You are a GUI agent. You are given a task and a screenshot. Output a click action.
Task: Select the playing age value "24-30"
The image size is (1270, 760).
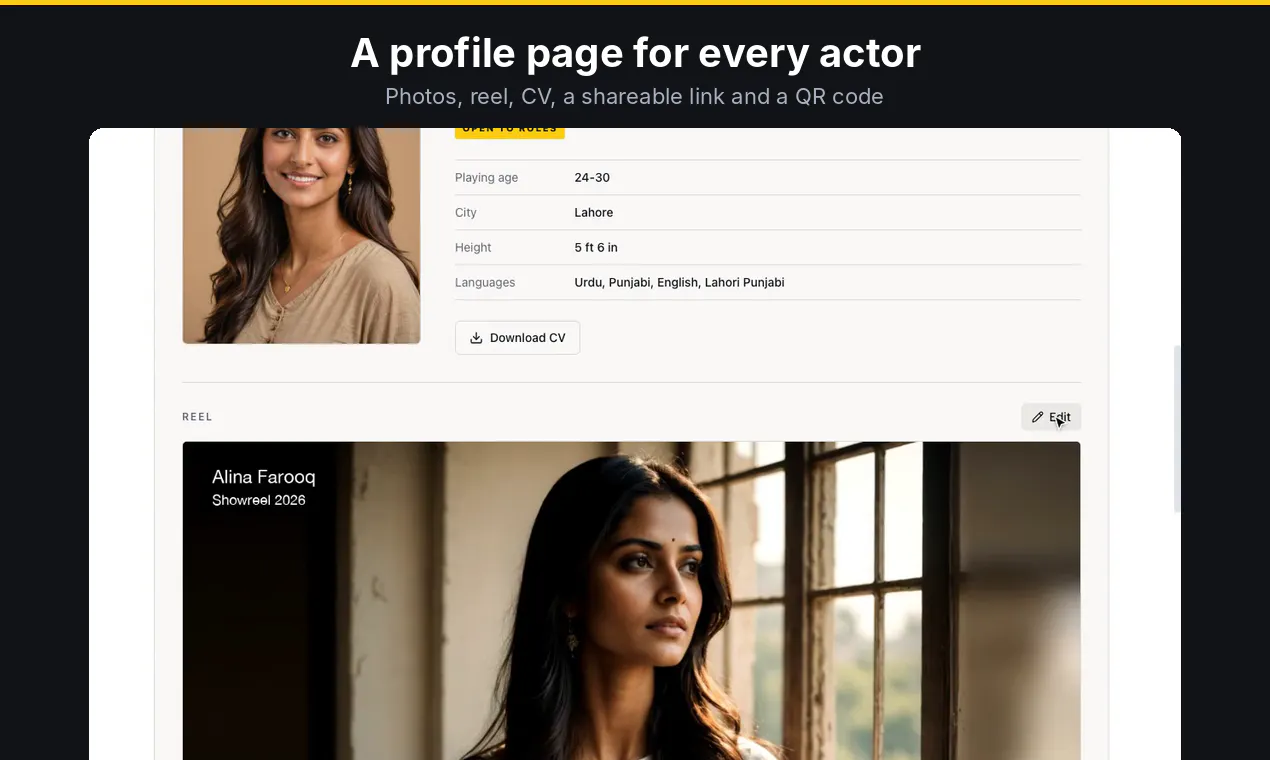tap(592, 178)
